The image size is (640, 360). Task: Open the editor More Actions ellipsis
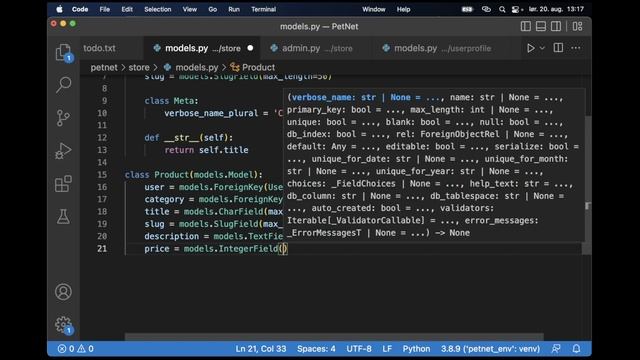pyautogui.click(x=576, y=48)
